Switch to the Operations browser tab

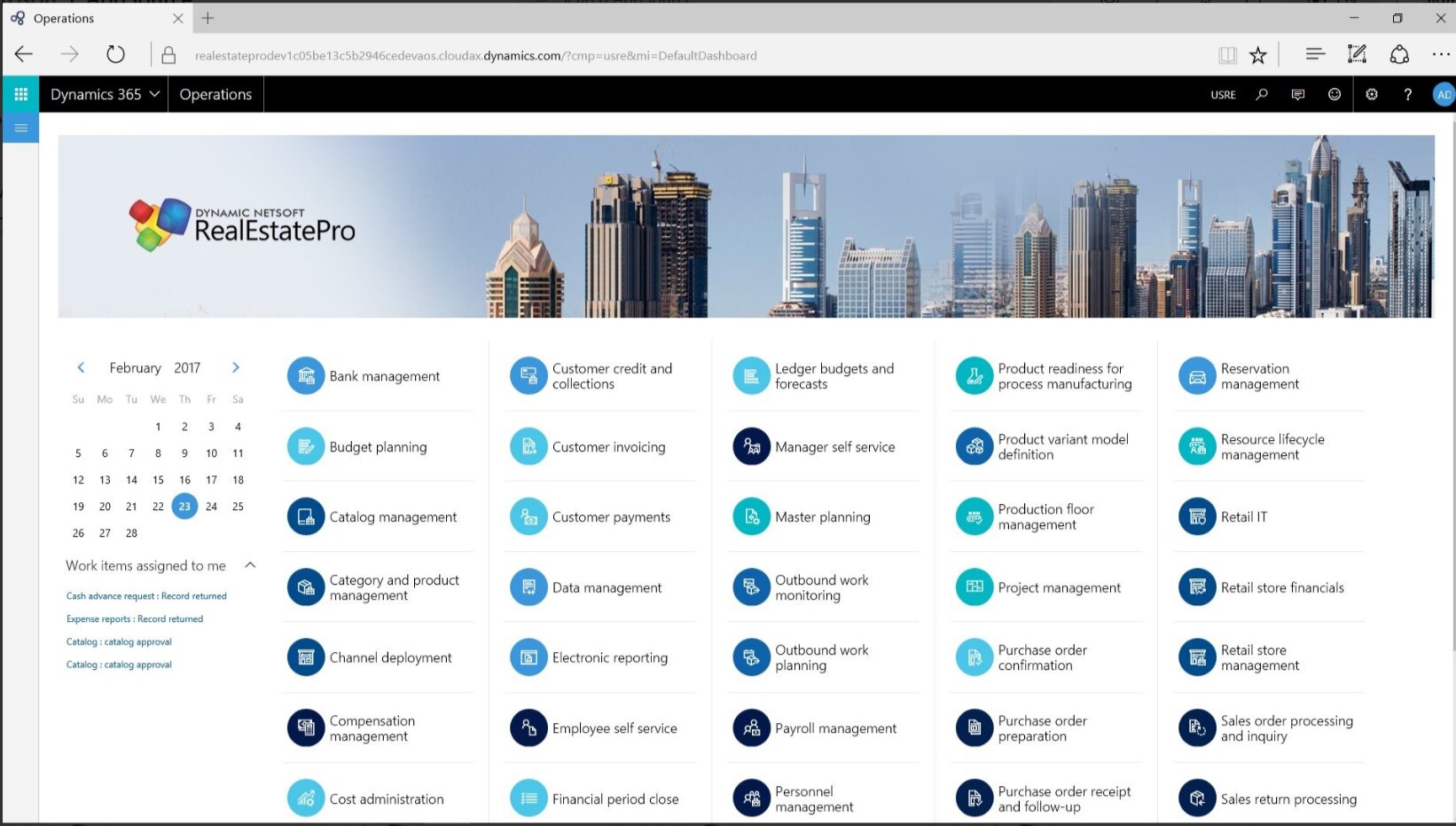(89, 19)
